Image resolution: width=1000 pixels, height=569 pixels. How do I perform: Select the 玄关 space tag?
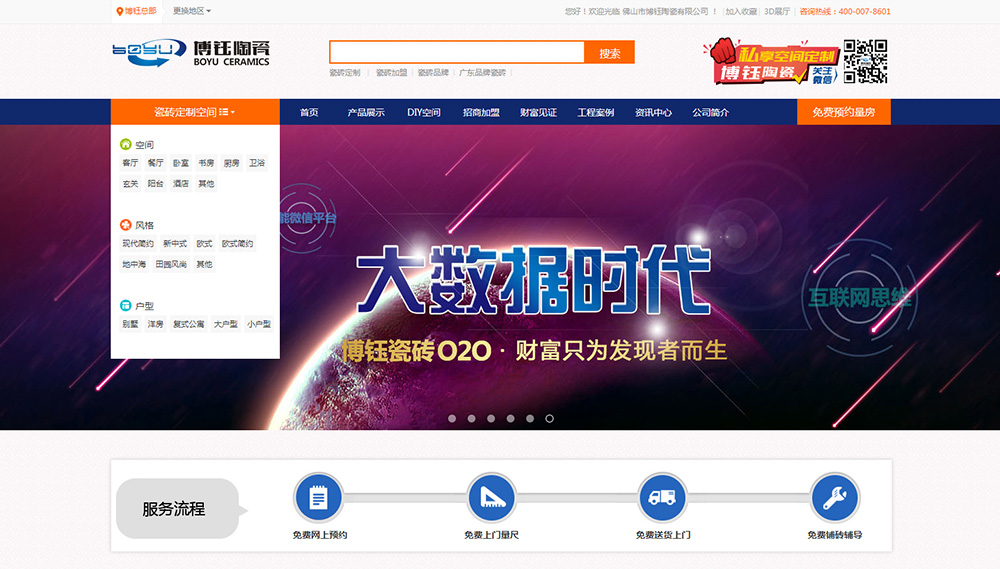pos(130,184)
